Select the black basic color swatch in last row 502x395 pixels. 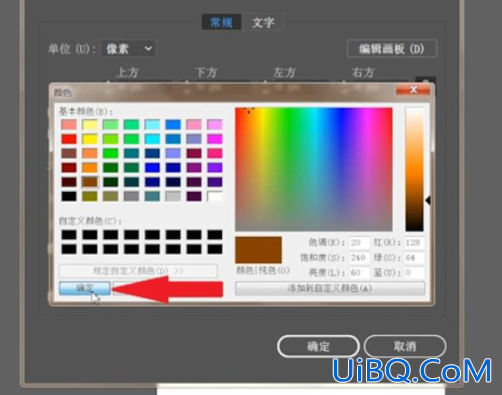click(x=69, y=196)
